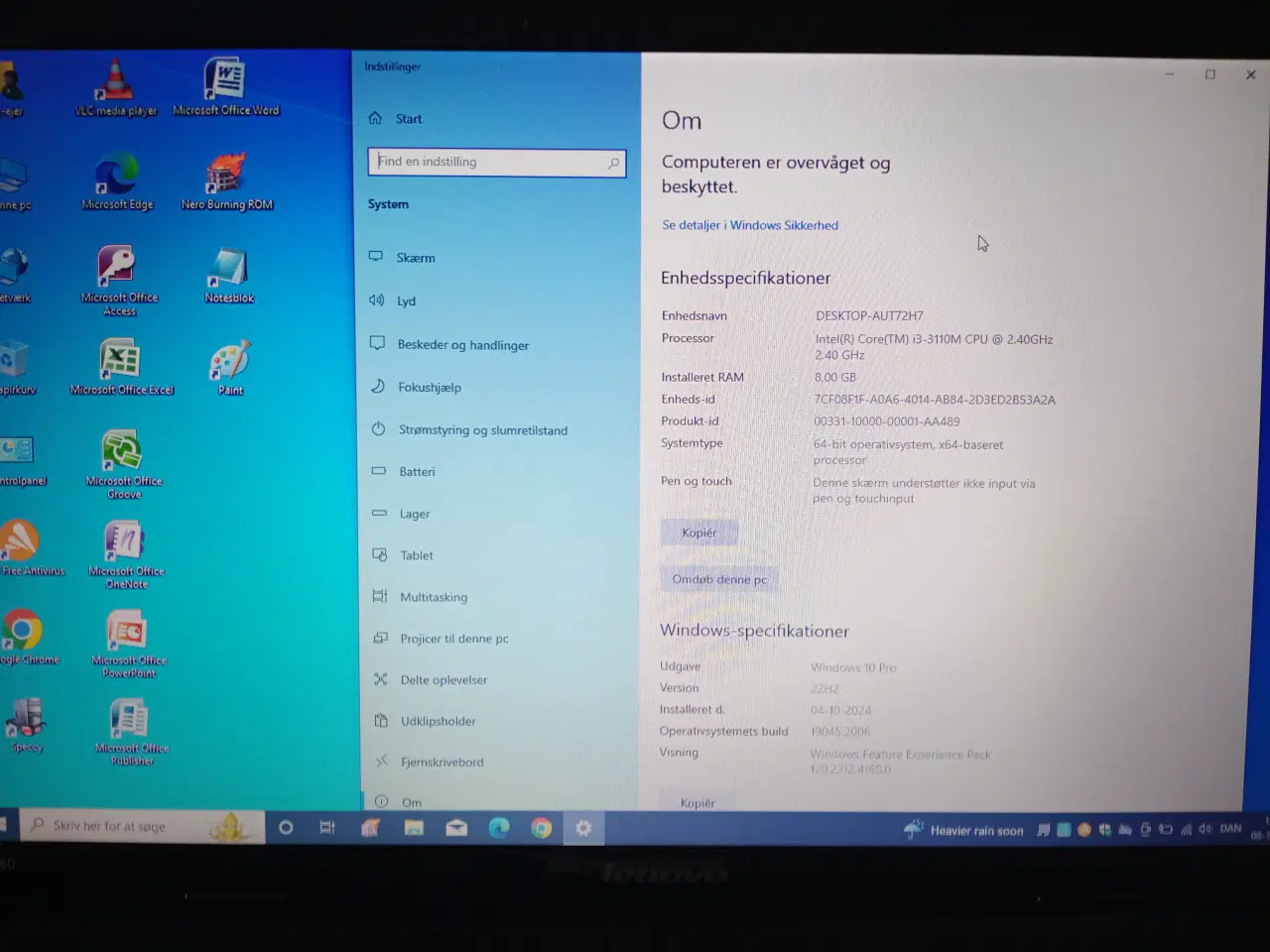Open Microsoft Office Groove desktop icon
1270x952 pixels.
(123, 464)
